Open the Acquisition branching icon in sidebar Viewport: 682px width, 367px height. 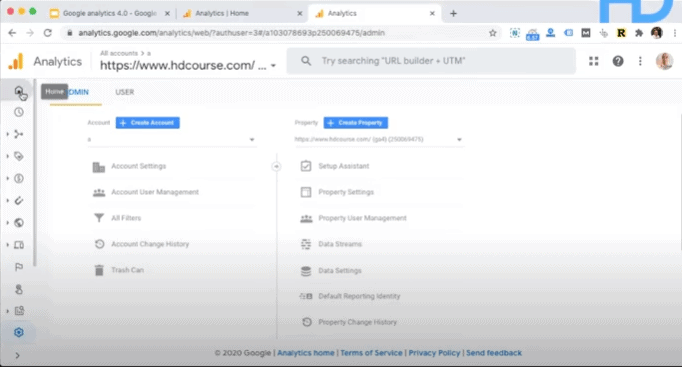pos(19,134)
